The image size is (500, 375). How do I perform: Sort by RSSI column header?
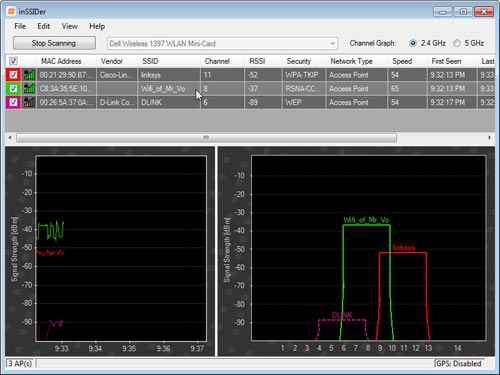tap(263, 61)
